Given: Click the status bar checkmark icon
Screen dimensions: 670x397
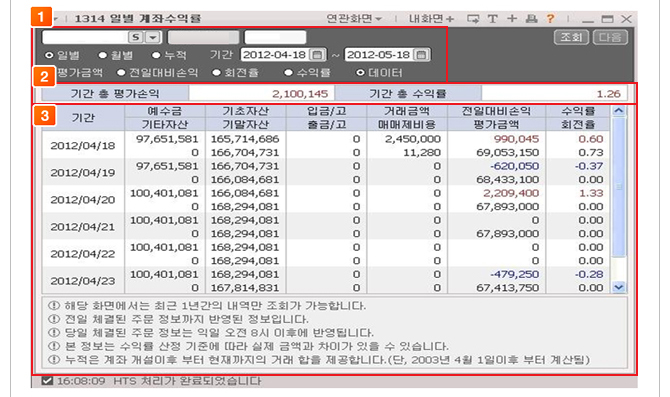Looking at the screenshot, I should pos(47,380).
